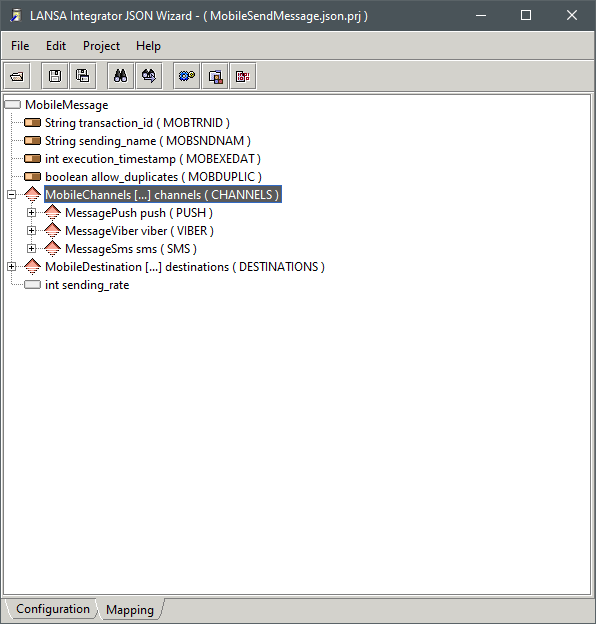The image size is (596, 624).
Task: Expand the MessageSms sms node
Action: tap(31, 248)
